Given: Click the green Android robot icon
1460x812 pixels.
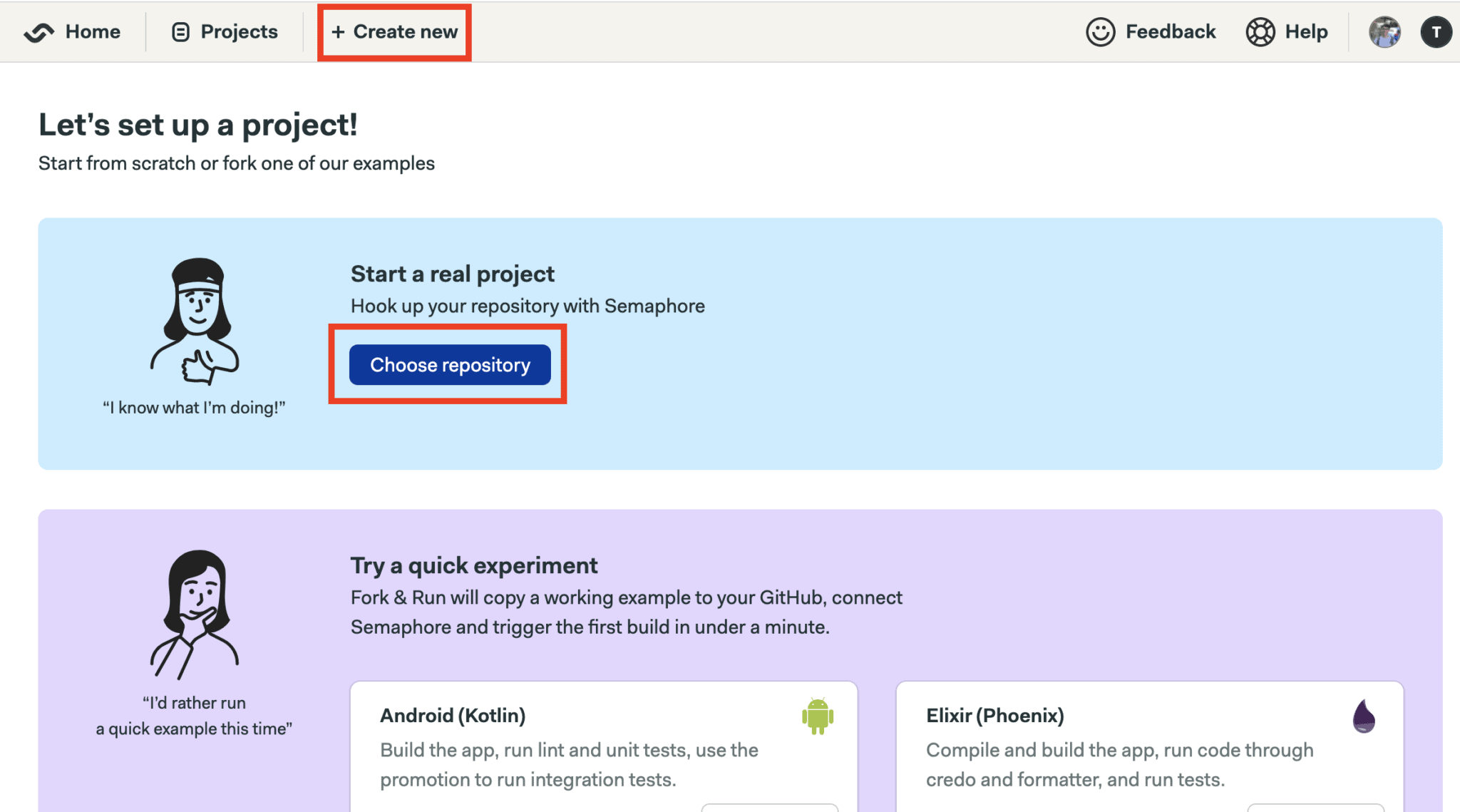Looking at the screenshot, I should (x=818, y=716).
